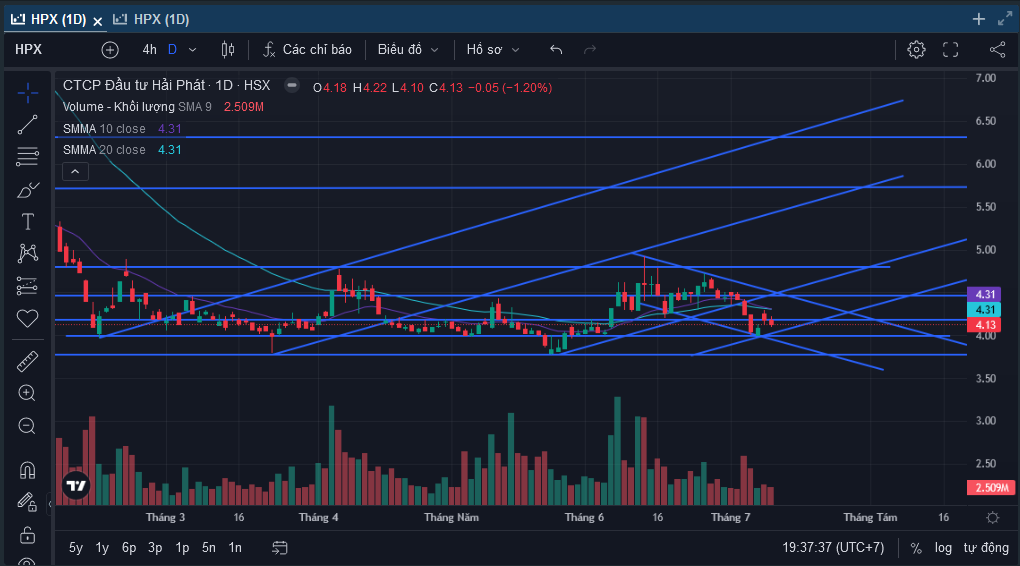Toggle the symbol legend minus icon
The width and height of the screenshot is (1020, 566).
click(292, 85)
